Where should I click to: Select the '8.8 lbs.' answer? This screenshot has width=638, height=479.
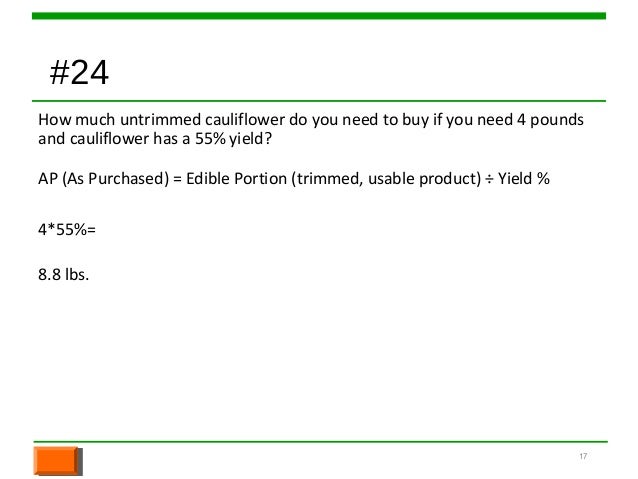coord(63,275)
